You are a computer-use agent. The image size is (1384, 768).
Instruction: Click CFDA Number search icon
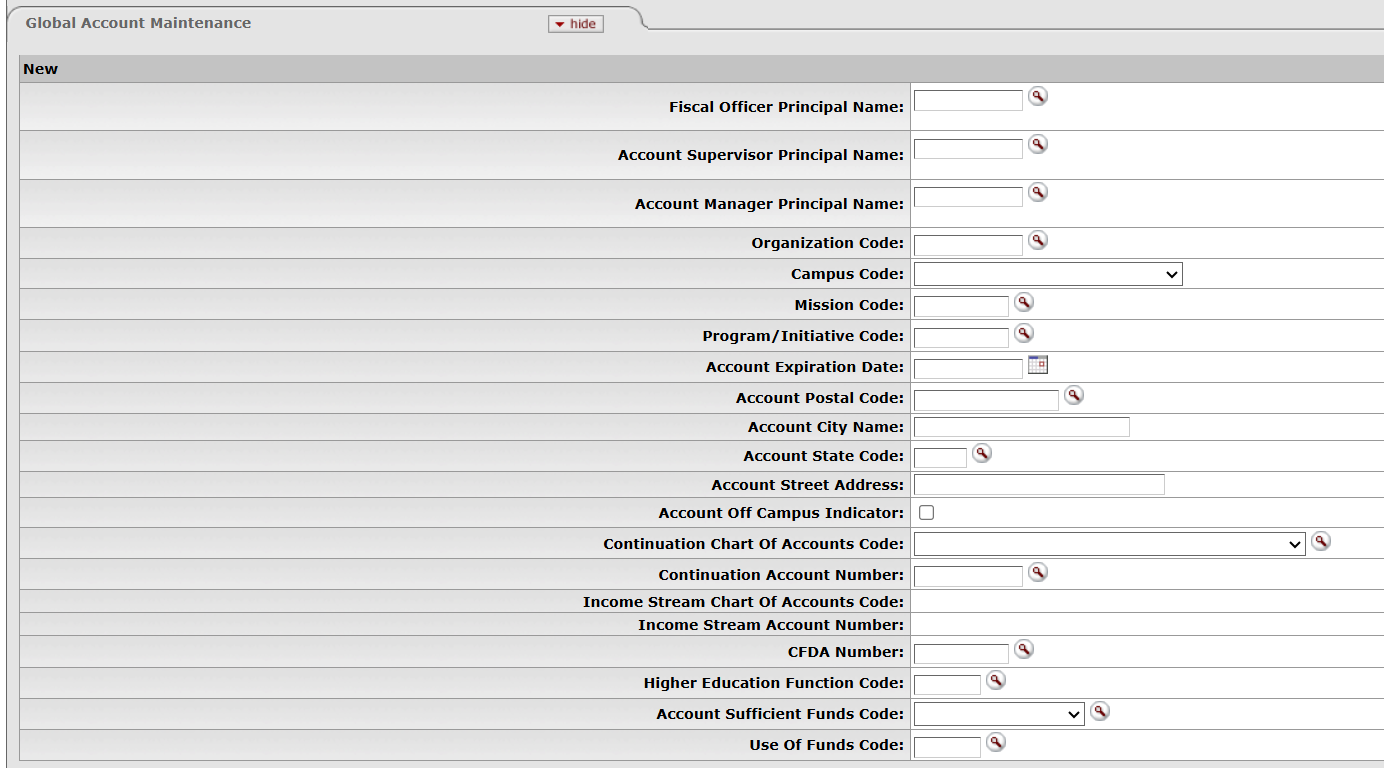1024,649
